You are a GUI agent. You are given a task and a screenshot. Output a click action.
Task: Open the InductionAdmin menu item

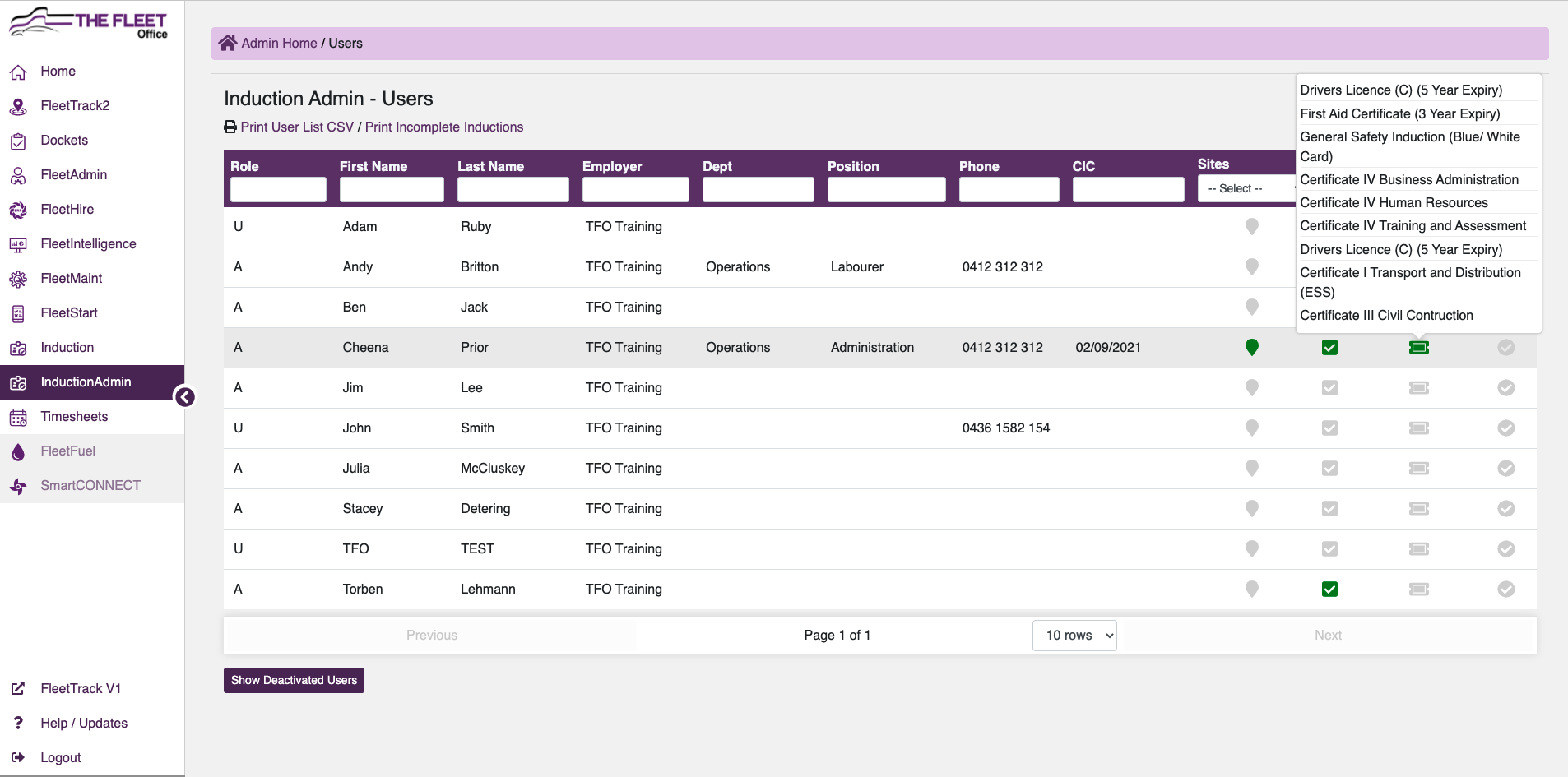[92, 382]
